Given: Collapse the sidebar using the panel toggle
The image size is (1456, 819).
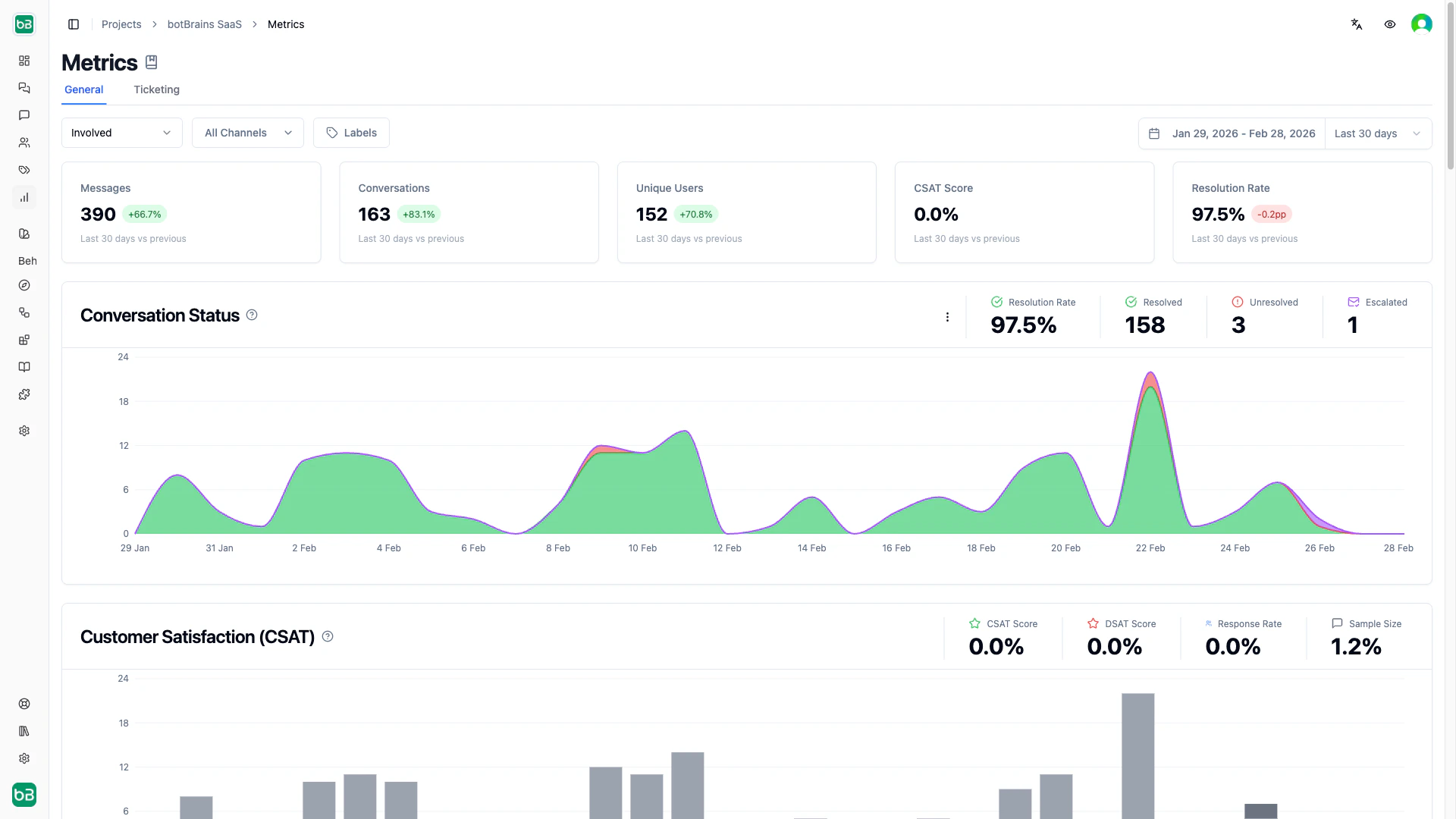Looking at the screenshot, I should pos(74,24).
